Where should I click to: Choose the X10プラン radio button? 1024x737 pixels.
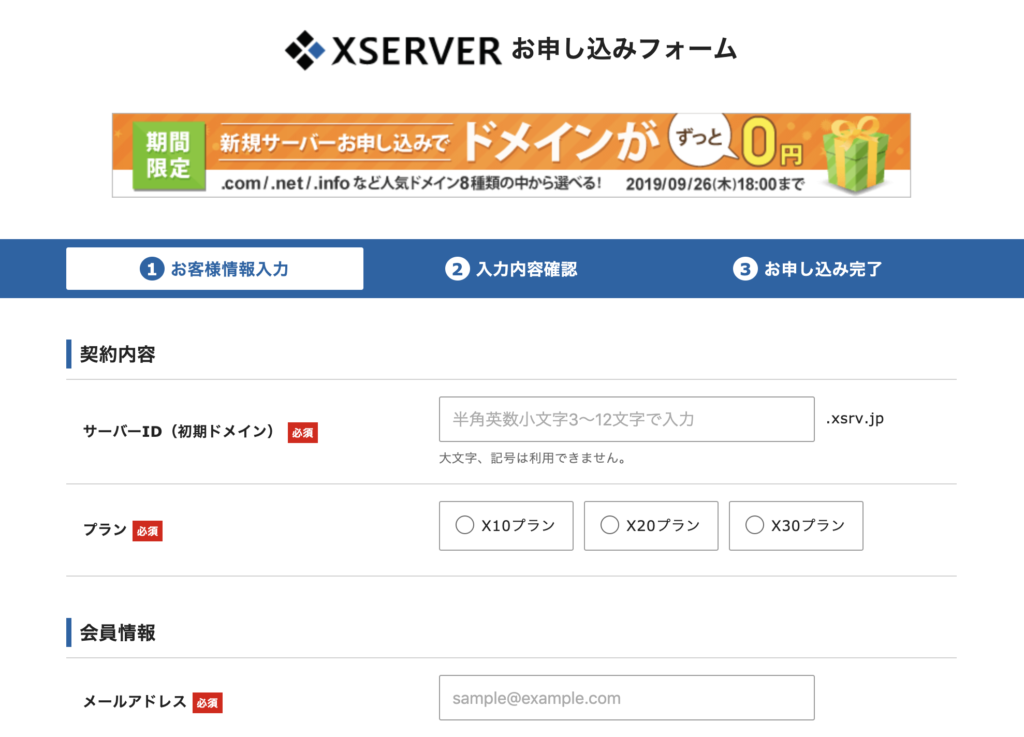464,525
